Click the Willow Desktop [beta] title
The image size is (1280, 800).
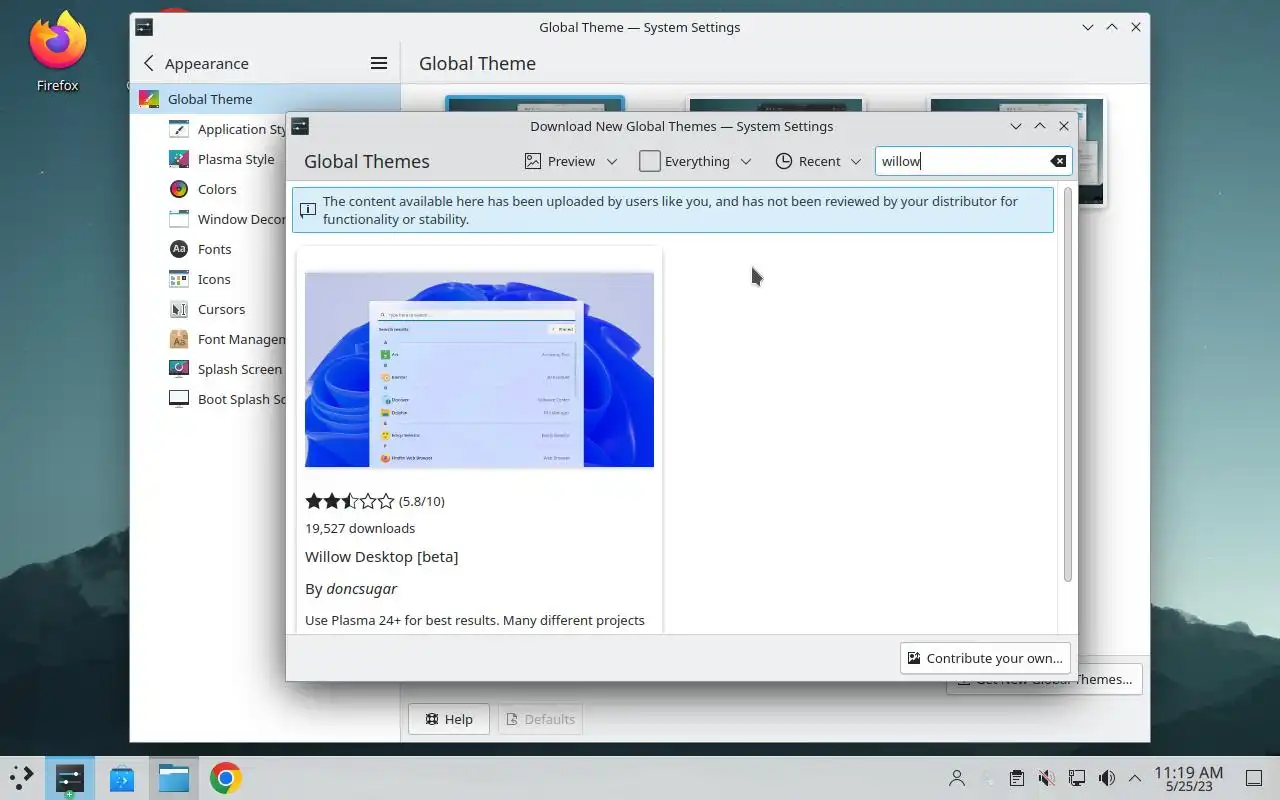[381, 556]
